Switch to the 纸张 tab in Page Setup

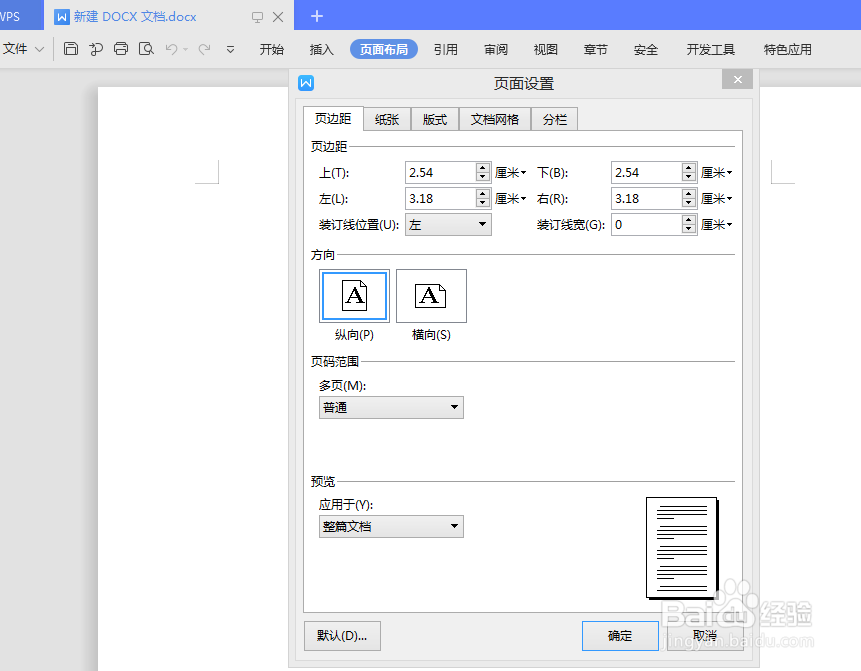[387, 118]
